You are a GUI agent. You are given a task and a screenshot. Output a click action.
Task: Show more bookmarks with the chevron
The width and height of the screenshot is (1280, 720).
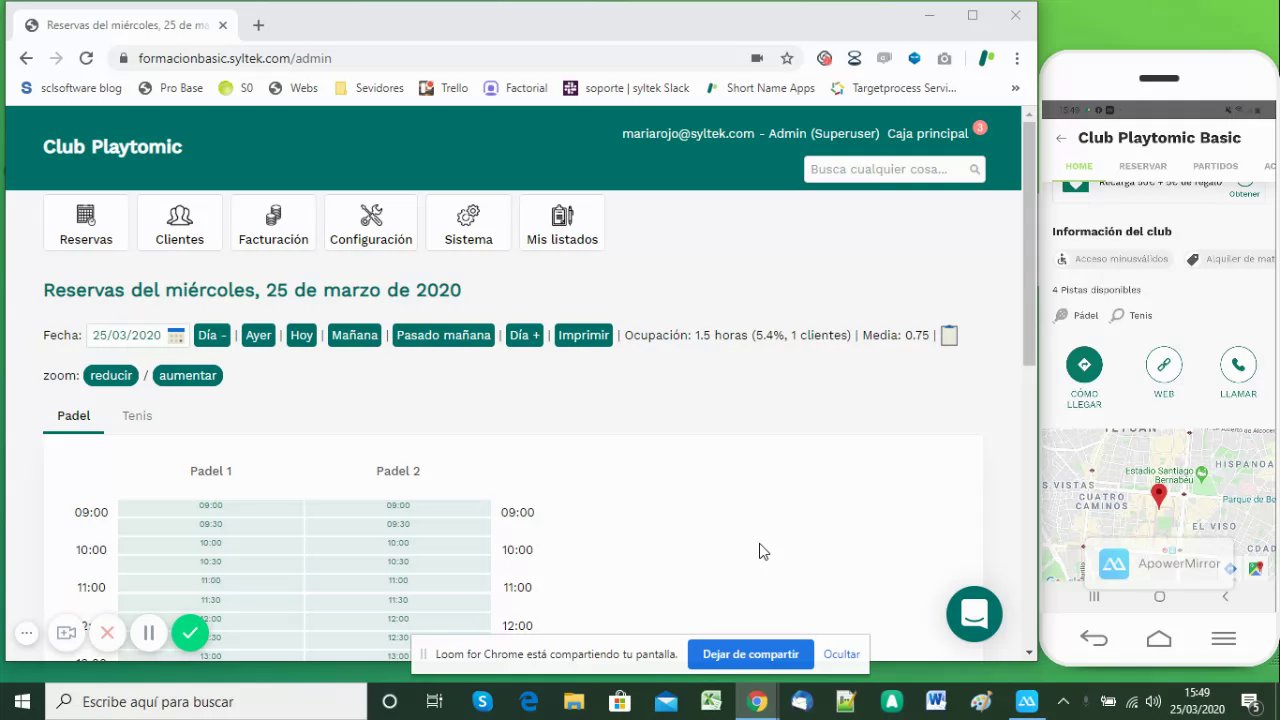click(1015, 88)
